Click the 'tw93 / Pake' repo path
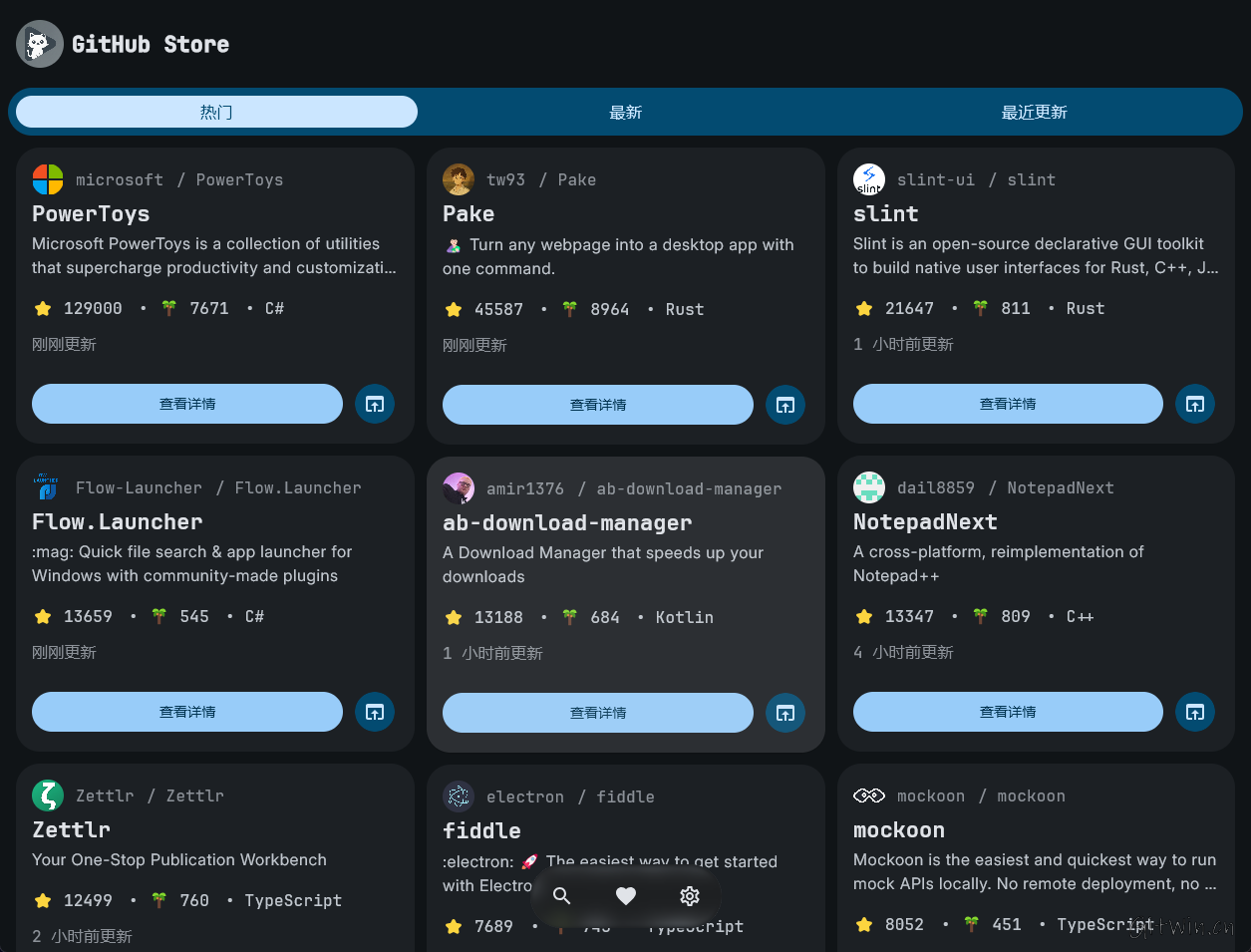Image resolution: width=1251 pixels, height=952 pixels. point(541,179)
